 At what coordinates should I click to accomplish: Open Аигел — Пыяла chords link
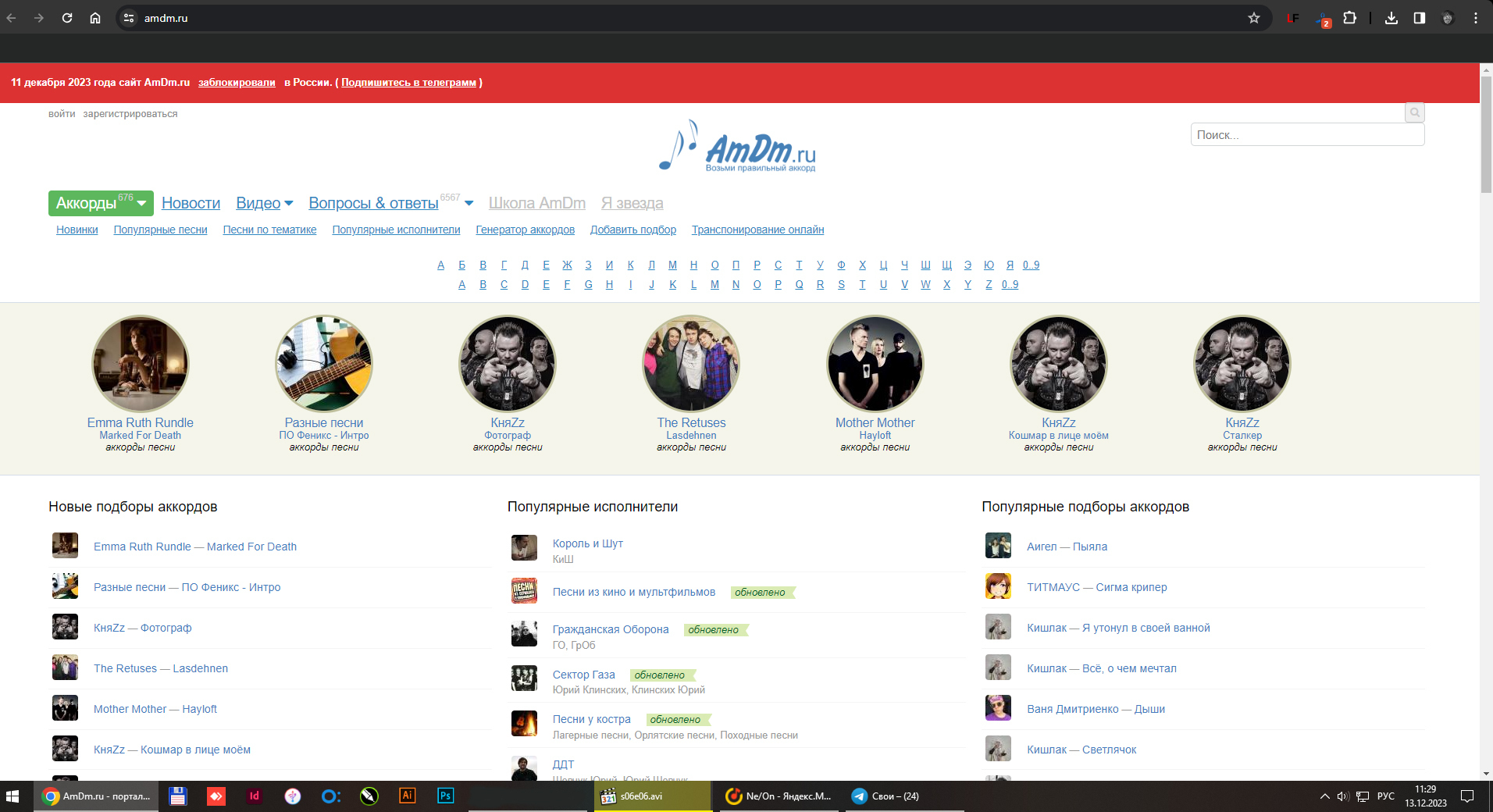1067,547
